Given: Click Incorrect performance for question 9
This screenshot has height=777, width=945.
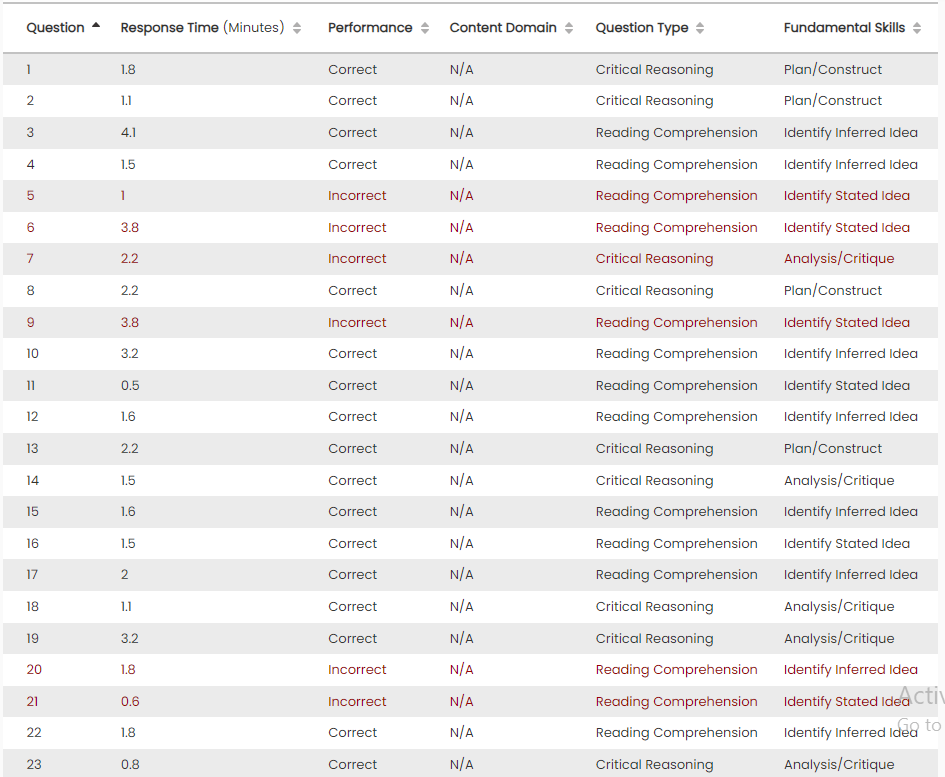Looking at the screenshot, I should (357, 323).
